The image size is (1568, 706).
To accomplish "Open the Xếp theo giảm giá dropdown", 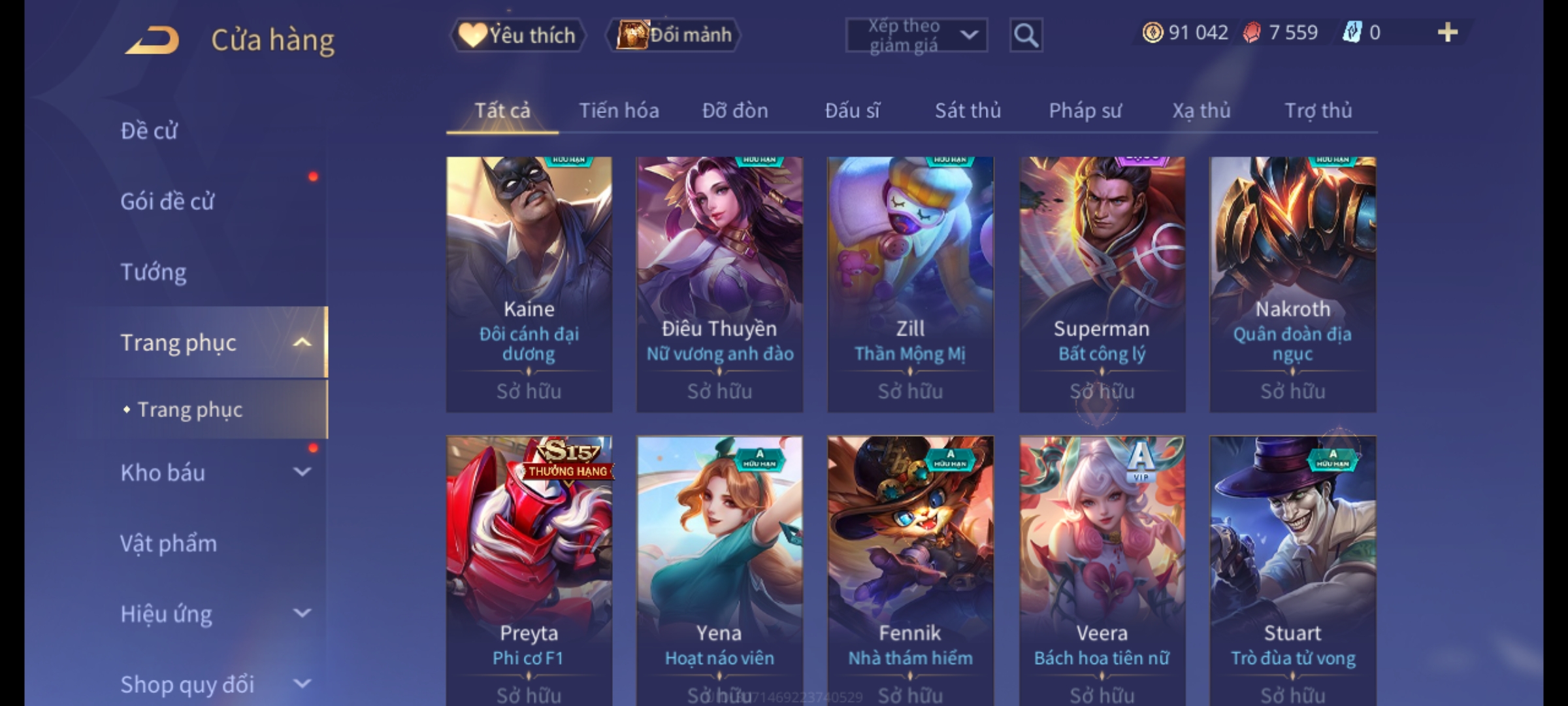I will pos(917,35).
